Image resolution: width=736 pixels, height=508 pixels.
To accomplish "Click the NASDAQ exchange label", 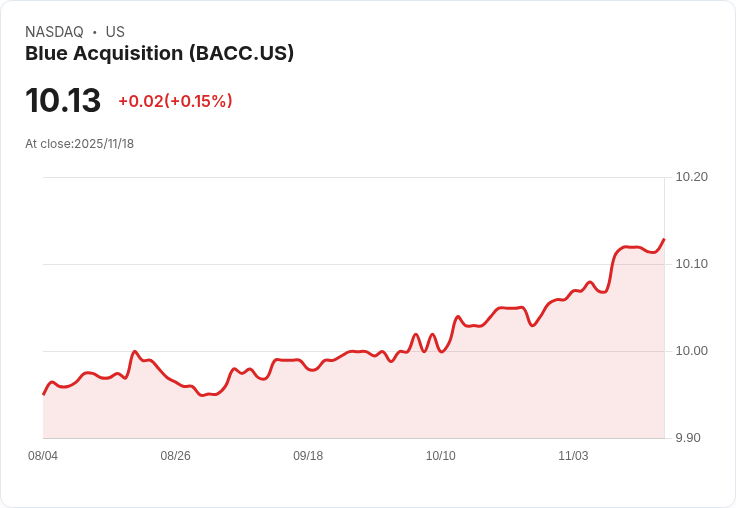I will tap(54, 32).
